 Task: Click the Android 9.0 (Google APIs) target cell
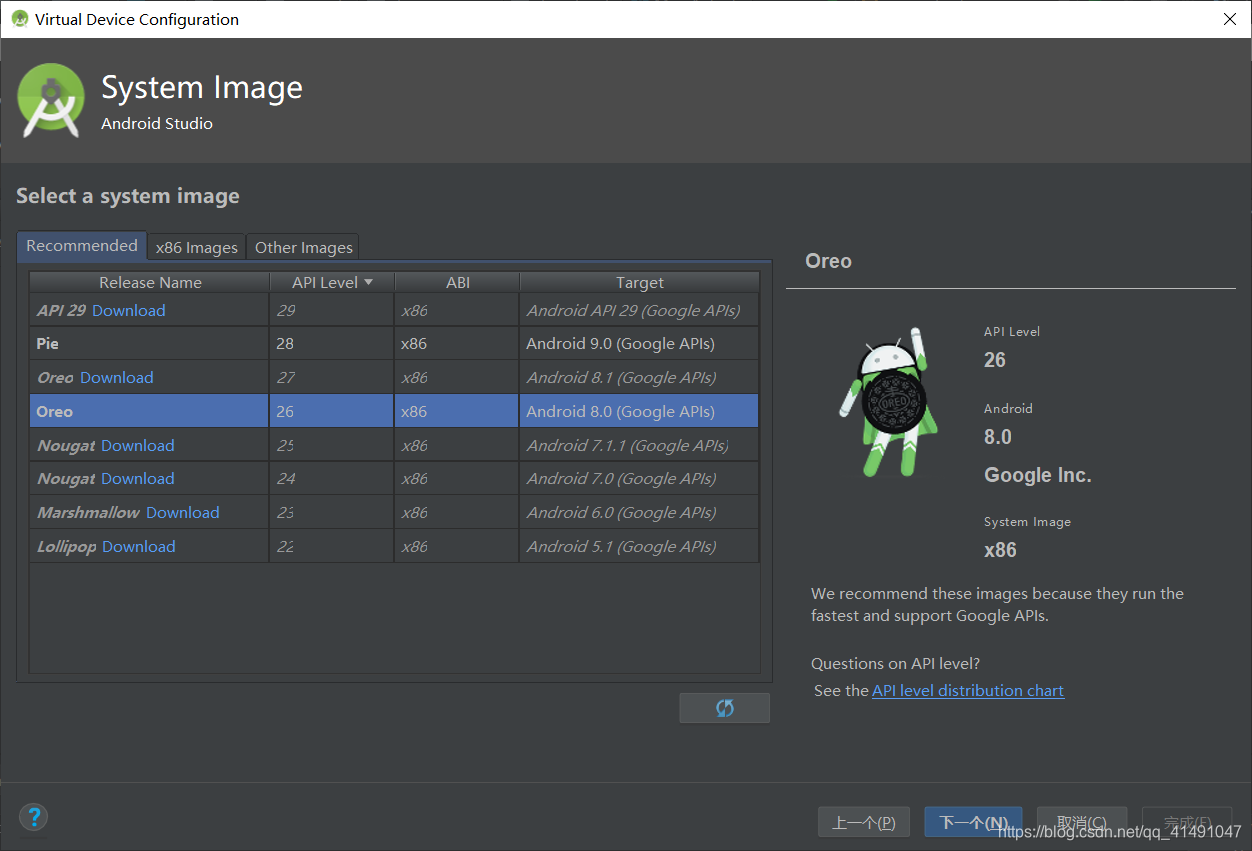(x=639, y=343)
